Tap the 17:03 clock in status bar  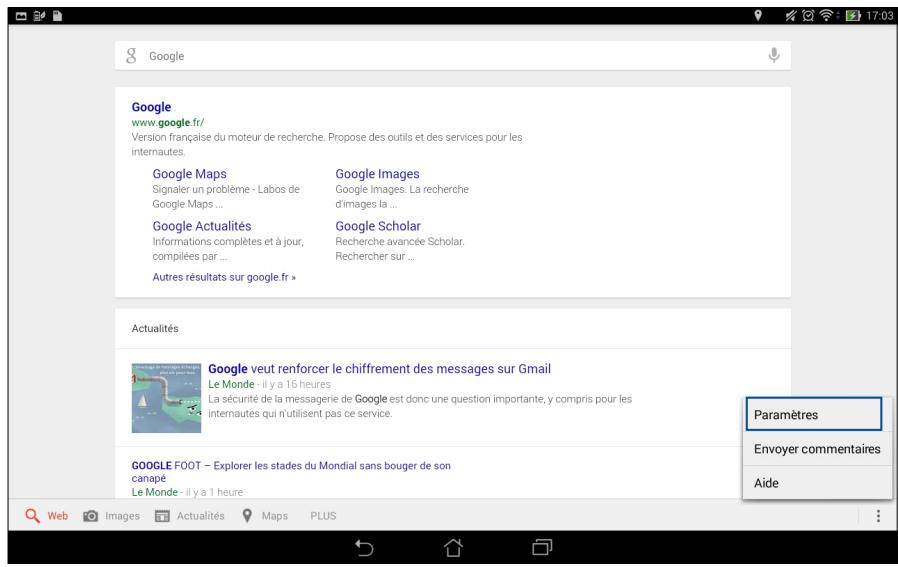pos(879,15)
